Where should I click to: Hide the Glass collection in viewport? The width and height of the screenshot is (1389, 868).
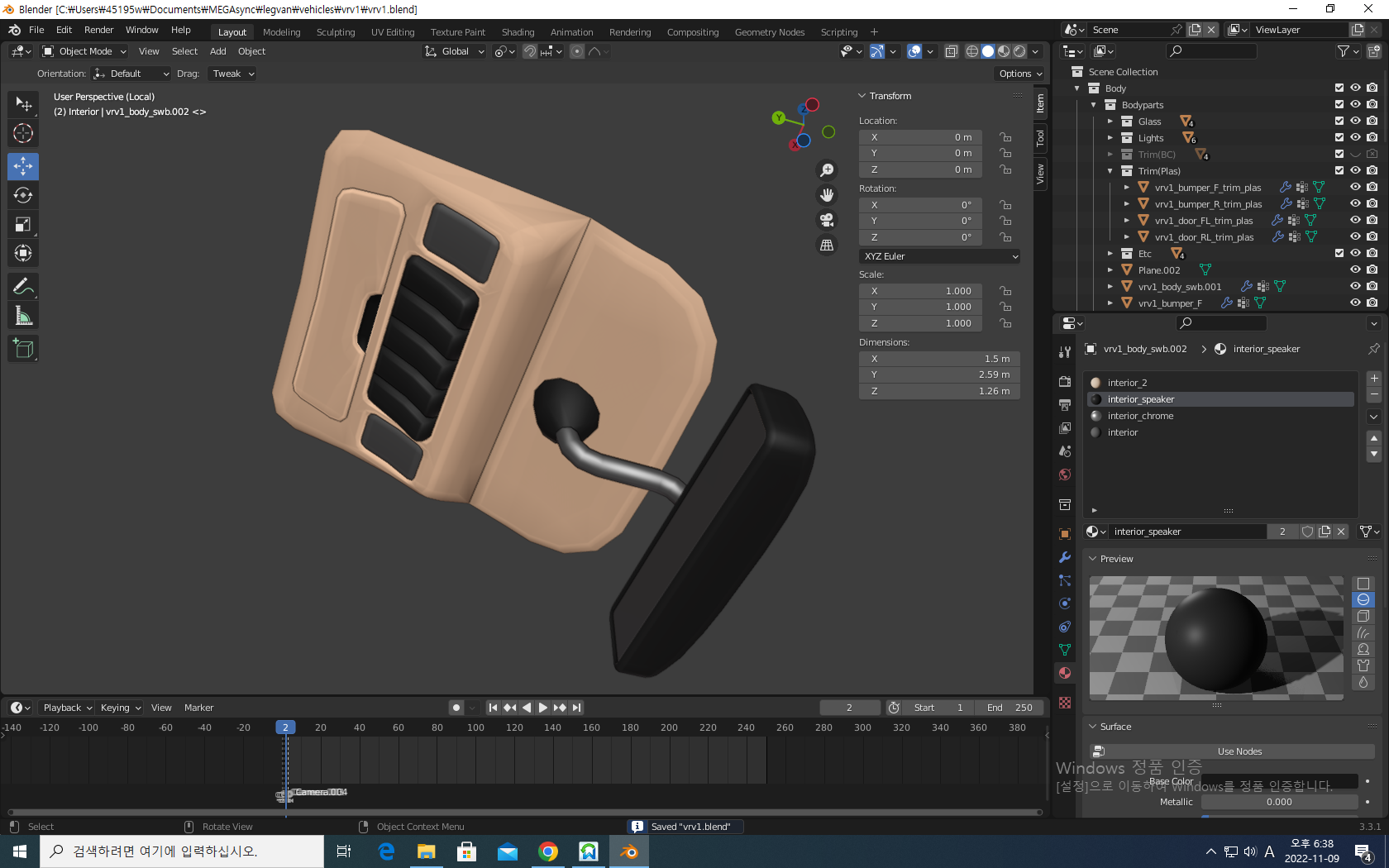(x=1355, y=121)
